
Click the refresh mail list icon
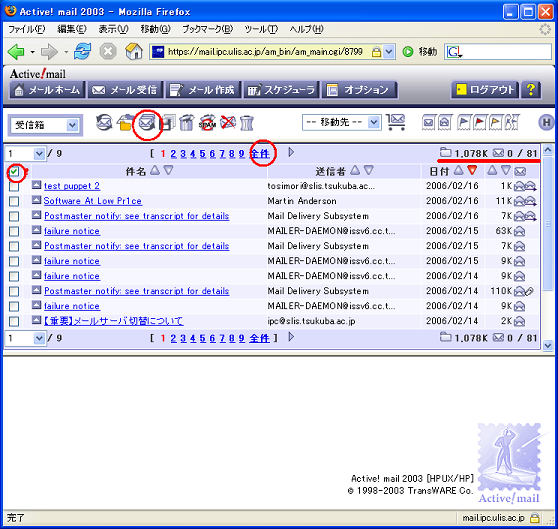pyautogui.click(x=104, y=123)
